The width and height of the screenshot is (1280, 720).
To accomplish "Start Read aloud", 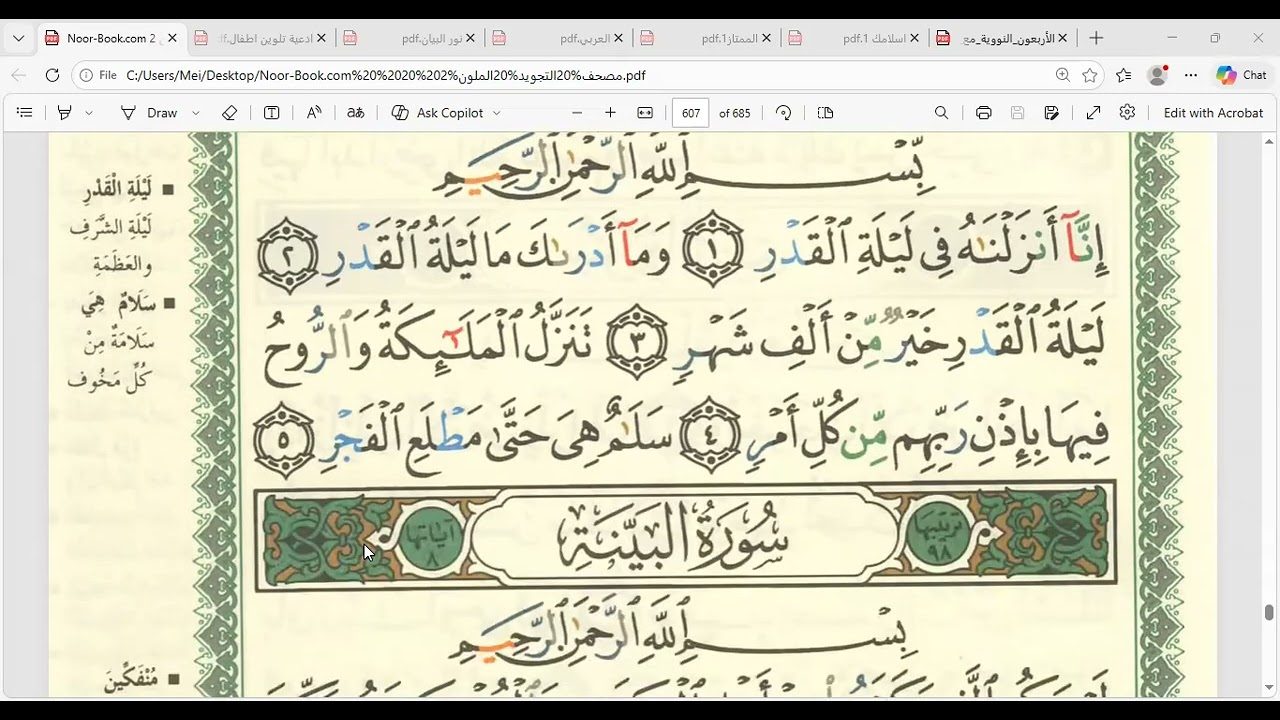I will (314, 113).
